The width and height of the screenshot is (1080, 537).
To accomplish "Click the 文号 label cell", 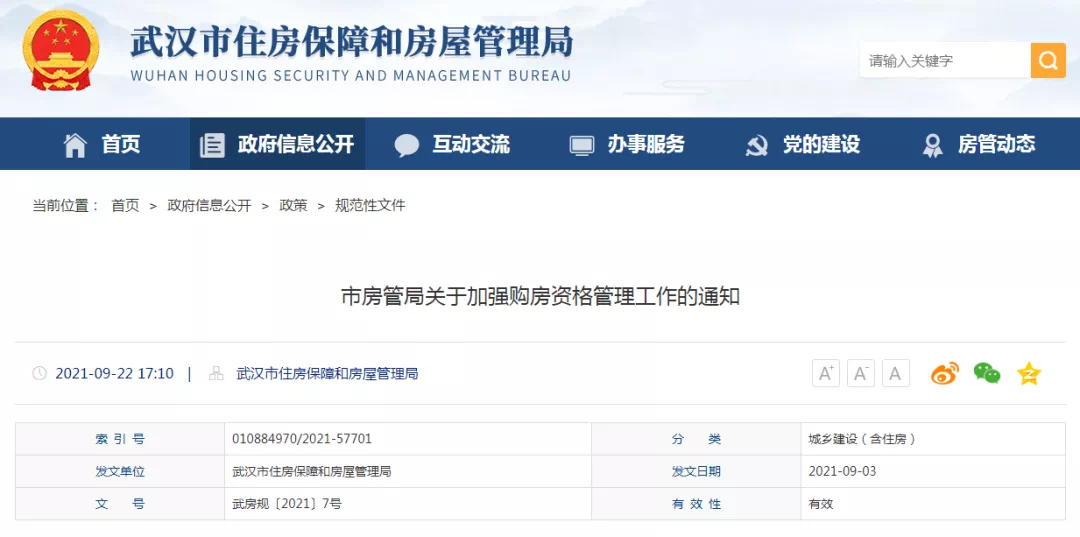I will (120, 504).
